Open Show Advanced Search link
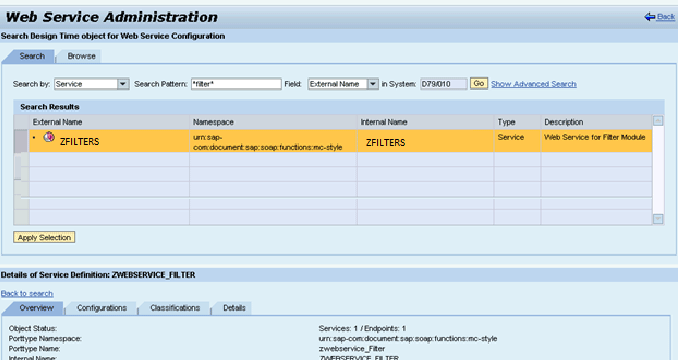Viewport: 694px width, 363px height. 534,84
